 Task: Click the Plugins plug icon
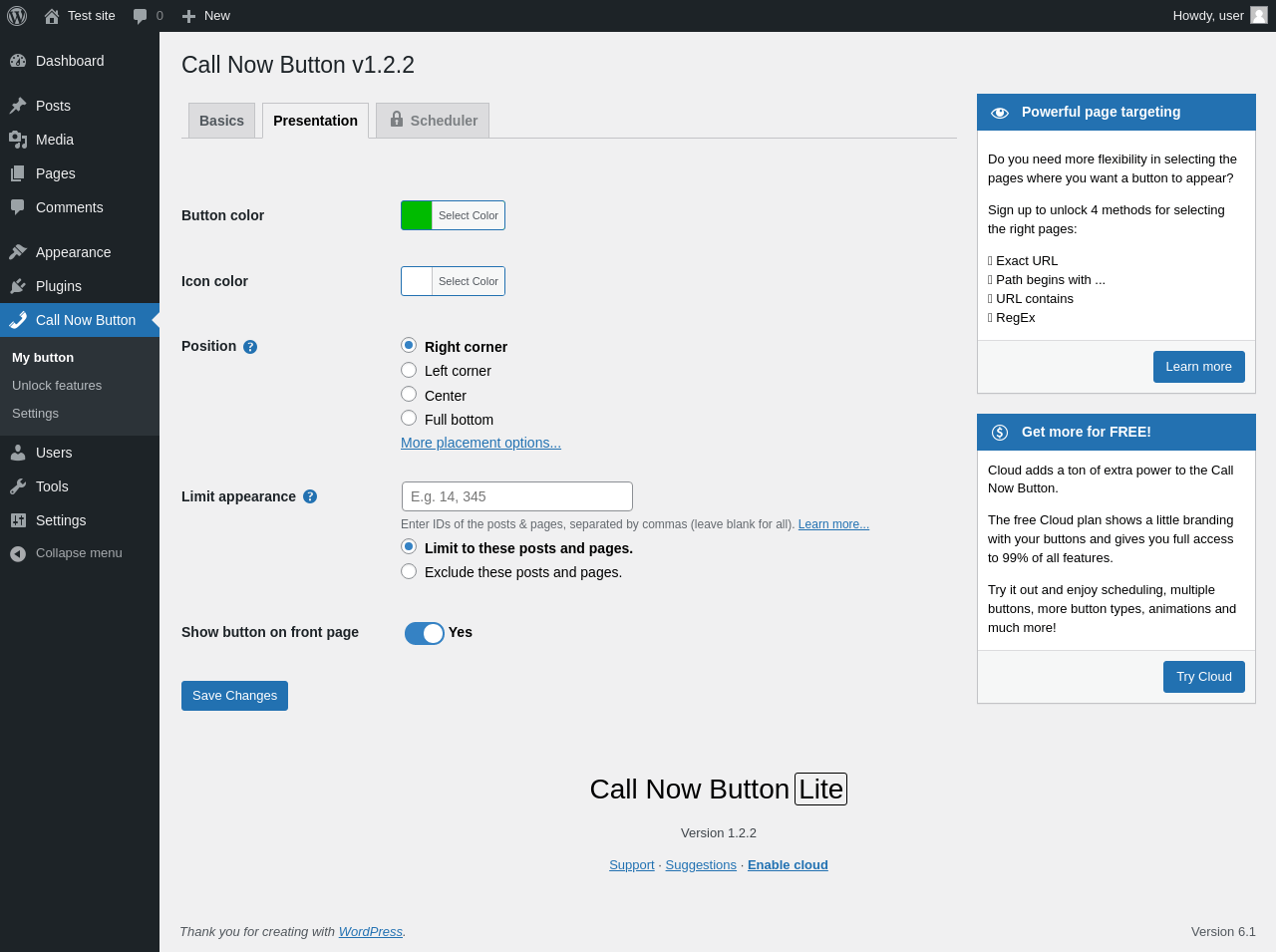pyautogui.click(x=18, y=286)
